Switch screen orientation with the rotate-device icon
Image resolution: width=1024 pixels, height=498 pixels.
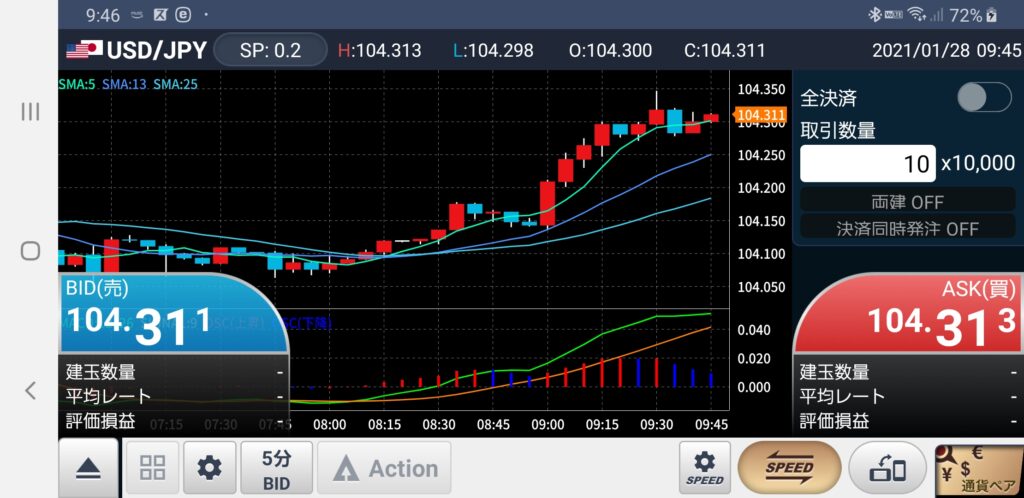(887, 468)
